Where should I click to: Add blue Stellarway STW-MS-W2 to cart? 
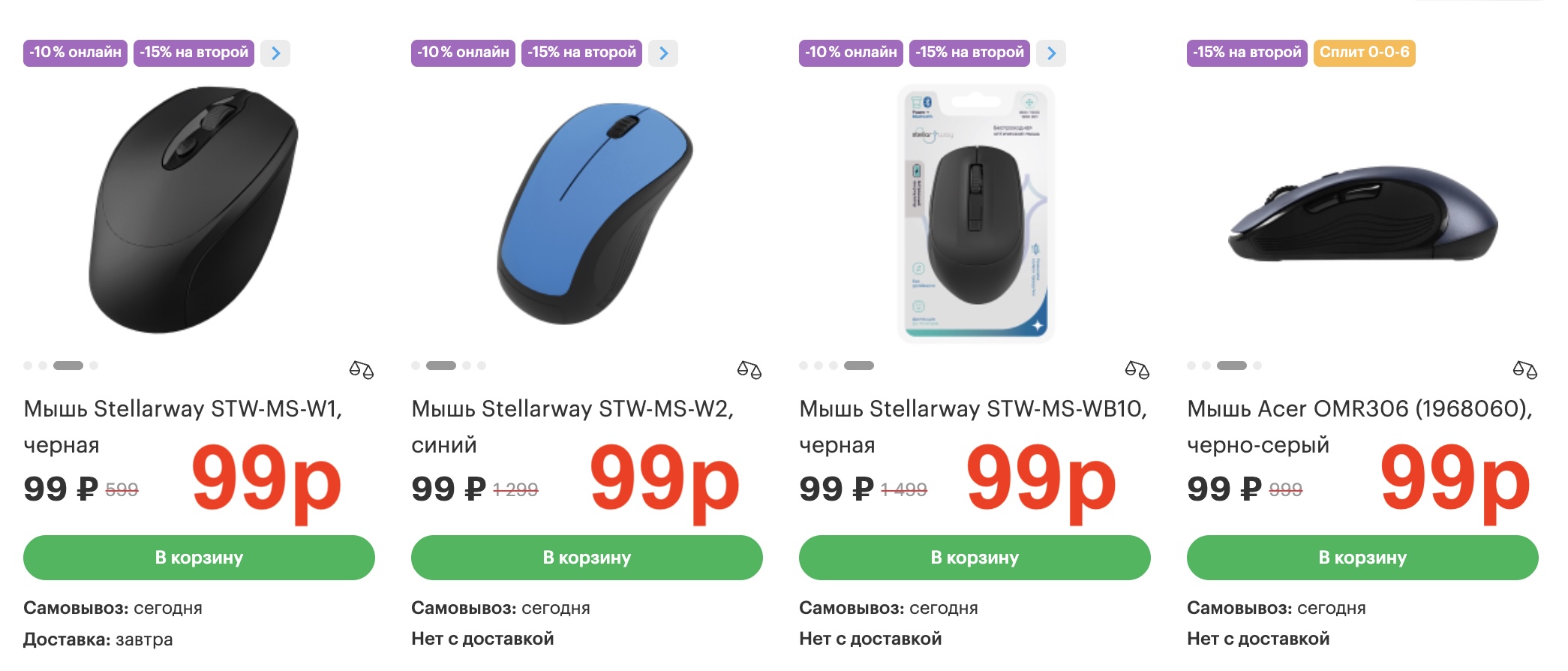tap(587, 558)
